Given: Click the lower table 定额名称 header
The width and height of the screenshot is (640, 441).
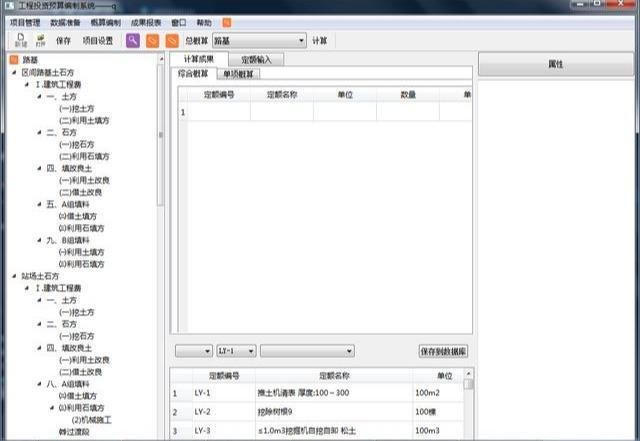Looking at the screenshot, I should (334, 376).
